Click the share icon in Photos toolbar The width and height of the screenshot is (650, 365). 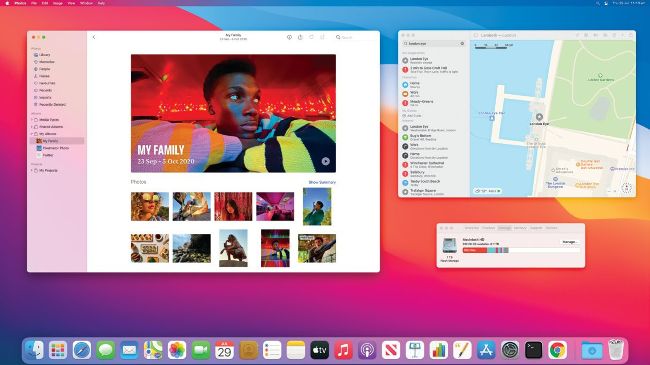(300, 37)
